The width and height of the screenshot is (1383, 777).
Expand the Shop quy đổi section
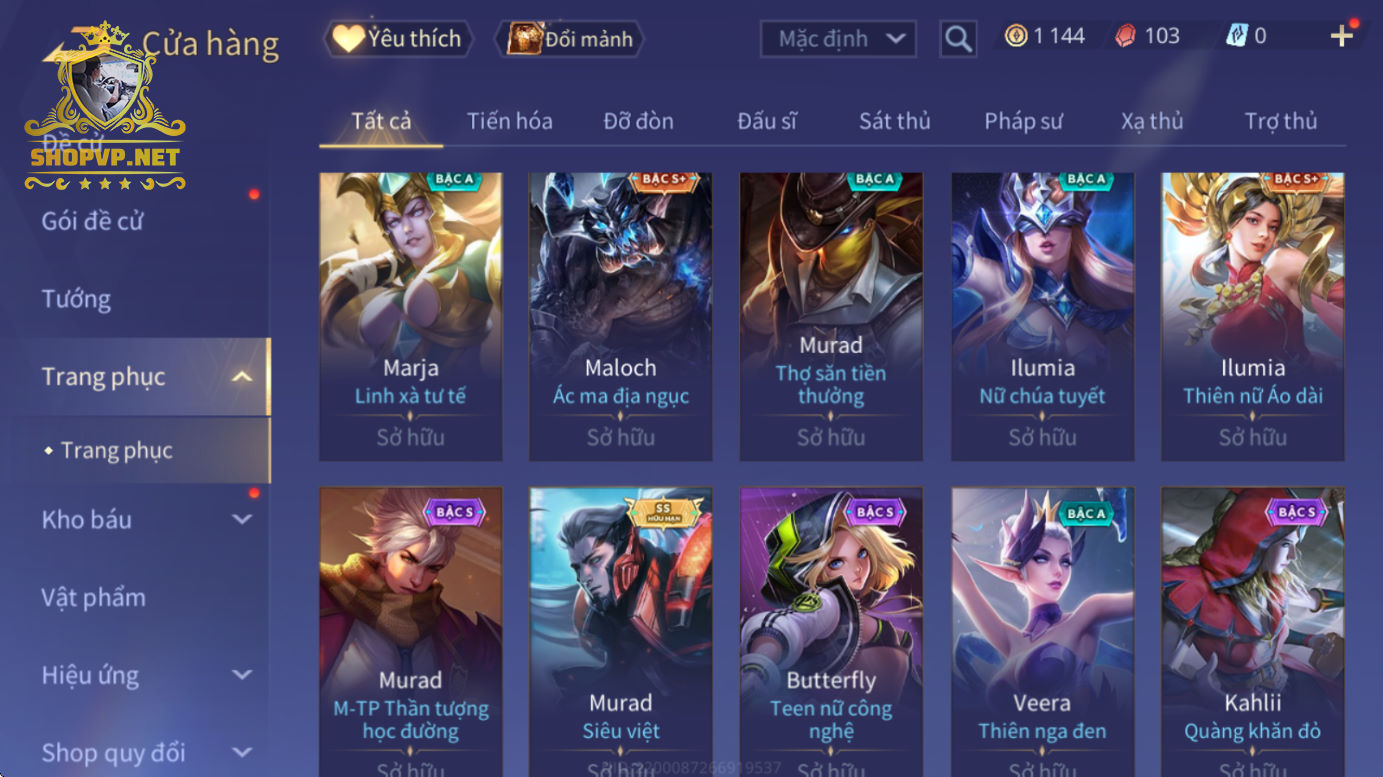click(241, 753)
